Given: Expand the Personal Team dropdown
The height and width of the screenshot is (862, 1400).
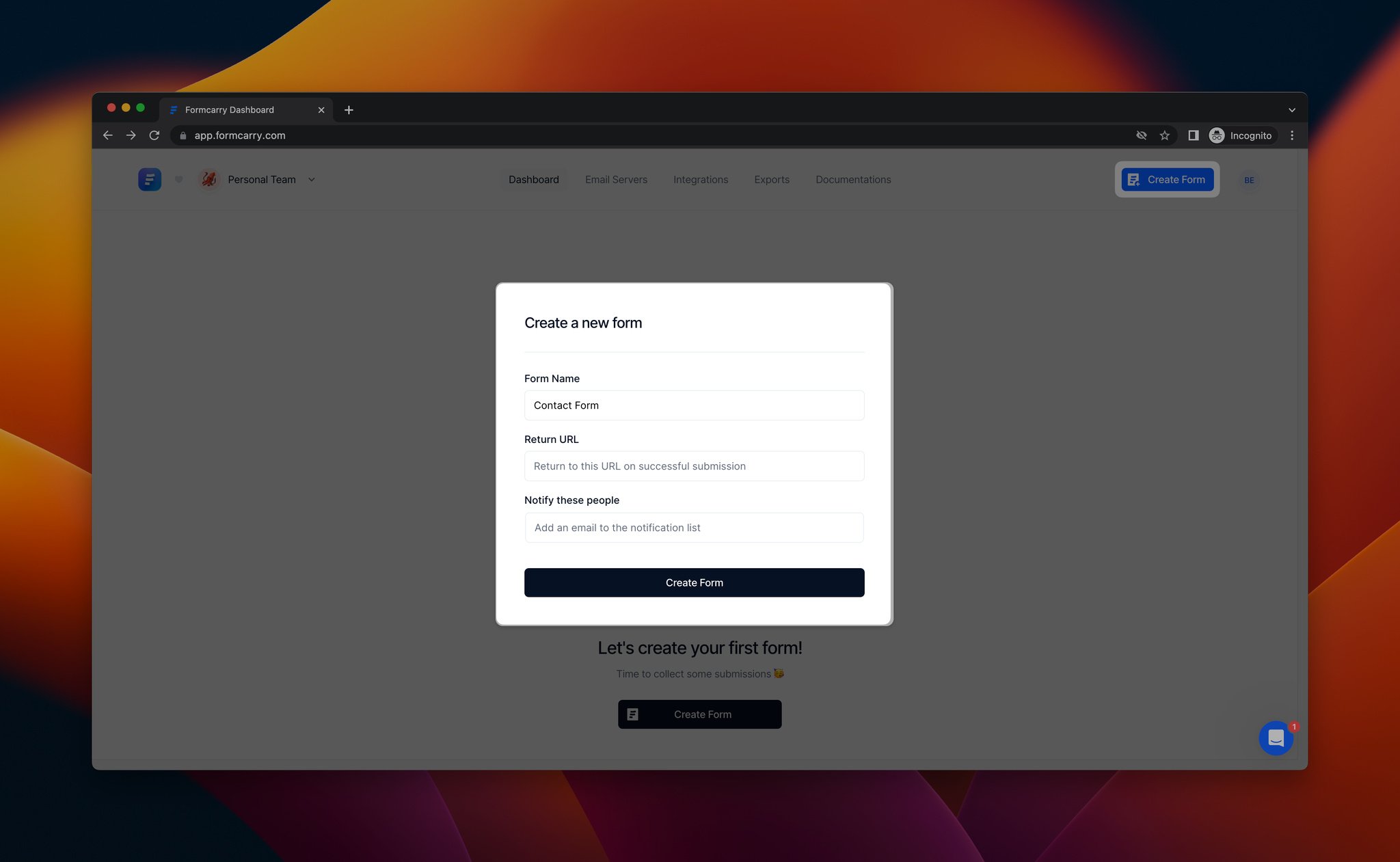Looking at the screenshot, I should click(311, 179).
